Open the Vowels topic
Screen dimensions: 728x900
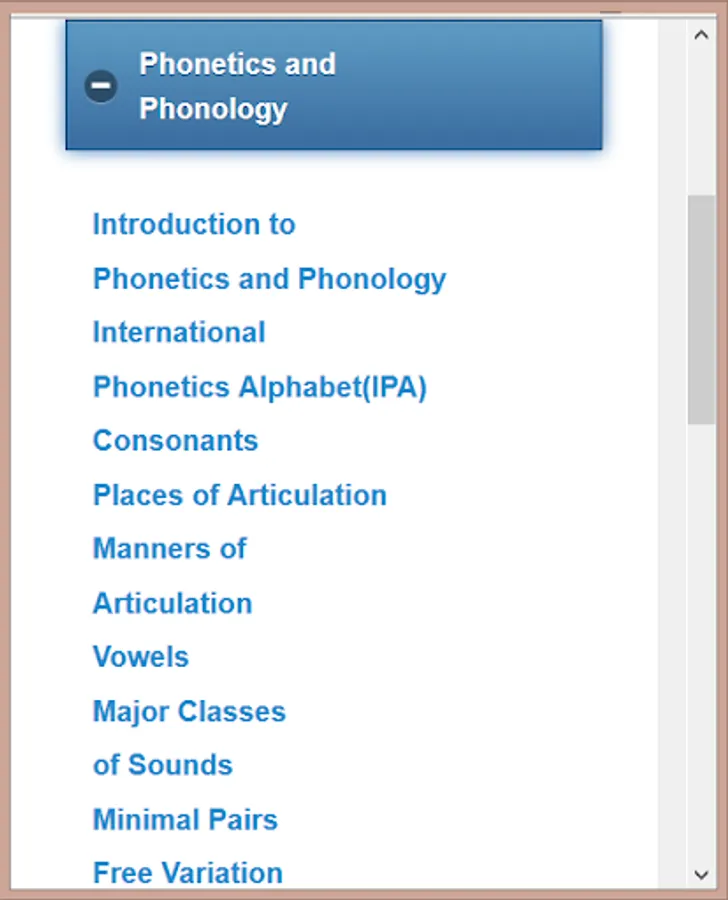pos(141,657)
